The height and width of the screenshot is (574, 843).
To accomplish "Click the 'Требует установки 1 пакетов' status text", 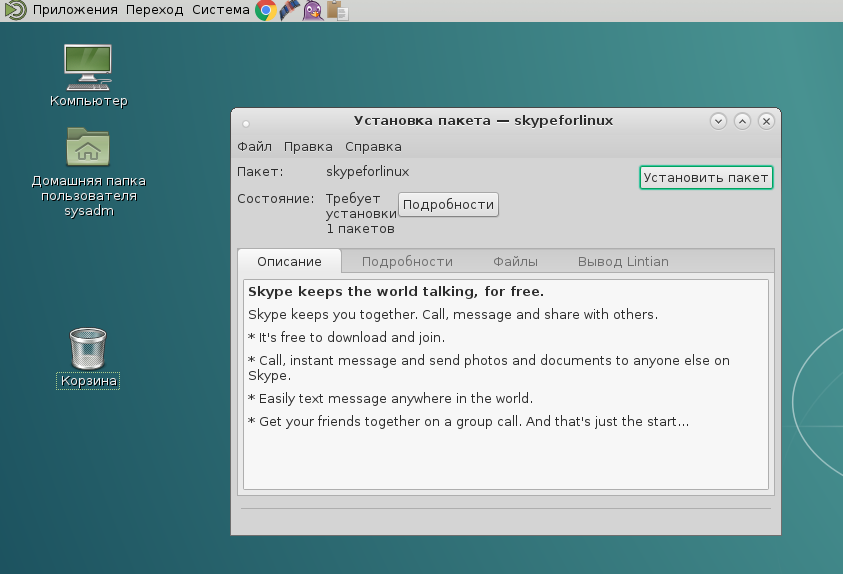I will tap(361, 213).
